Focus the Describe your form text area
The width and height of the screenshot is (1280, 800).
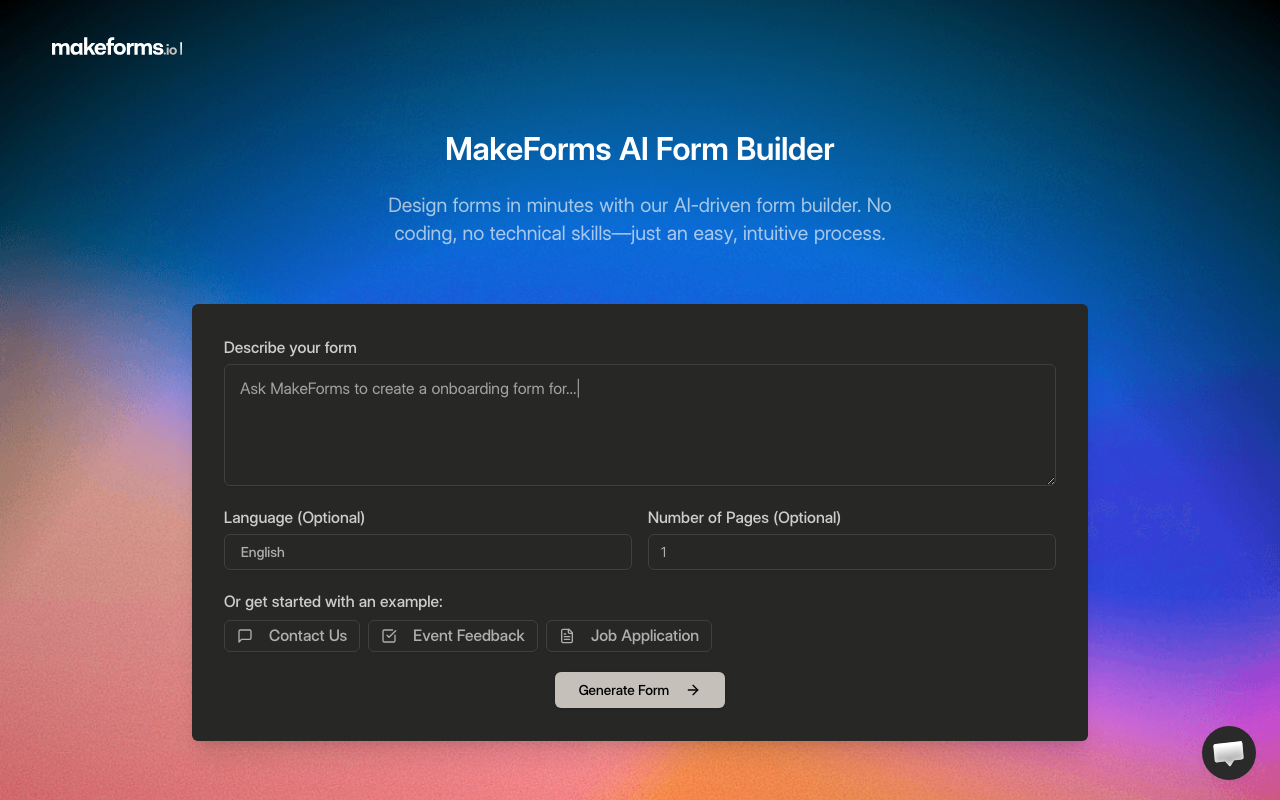pos(640,425)
